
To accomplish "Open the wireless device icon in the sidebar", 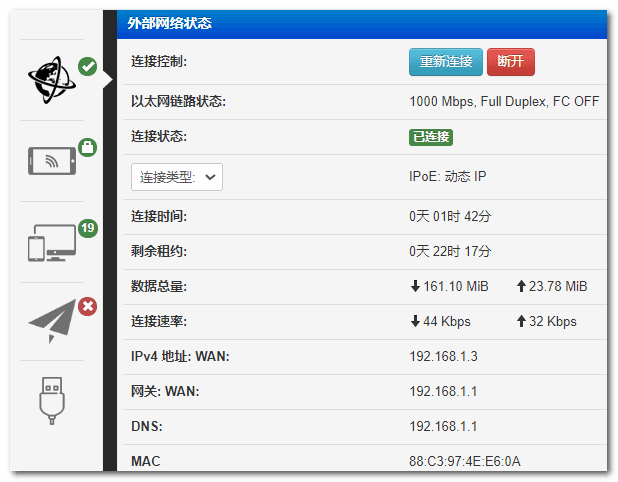I will pyautogui.click(x=50, y=161).
